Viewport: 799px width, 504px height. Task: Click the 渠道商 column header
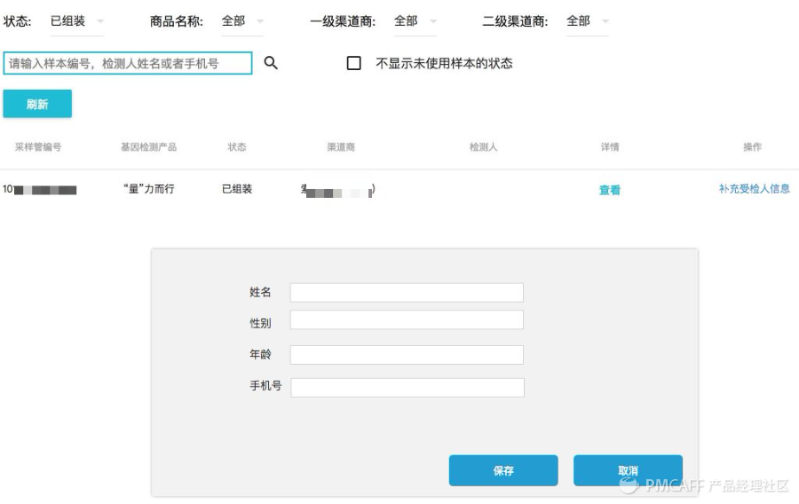[341, 147]
